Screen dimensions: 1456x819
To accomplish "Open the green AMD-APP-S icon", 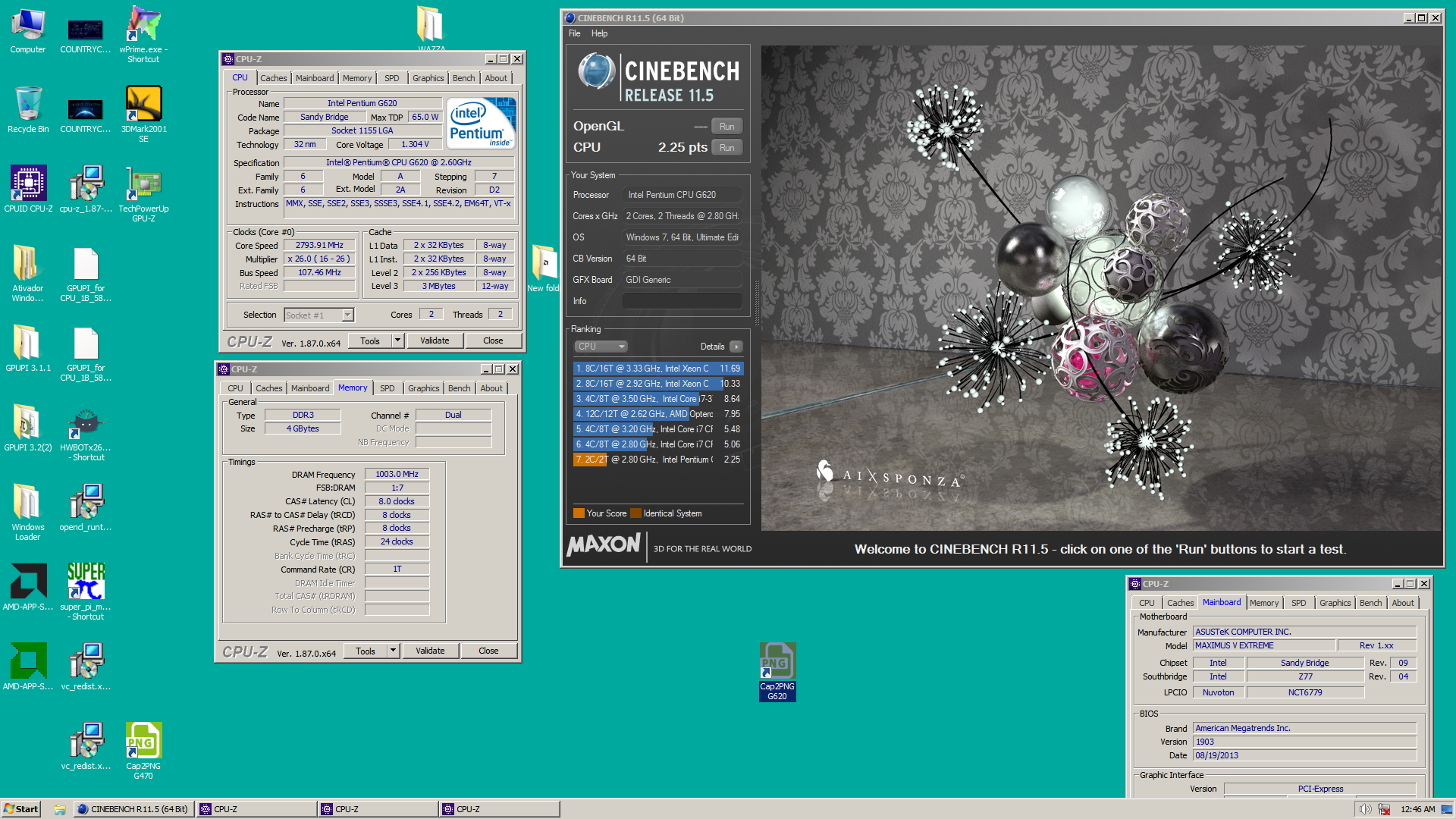I will pos(28,667).
